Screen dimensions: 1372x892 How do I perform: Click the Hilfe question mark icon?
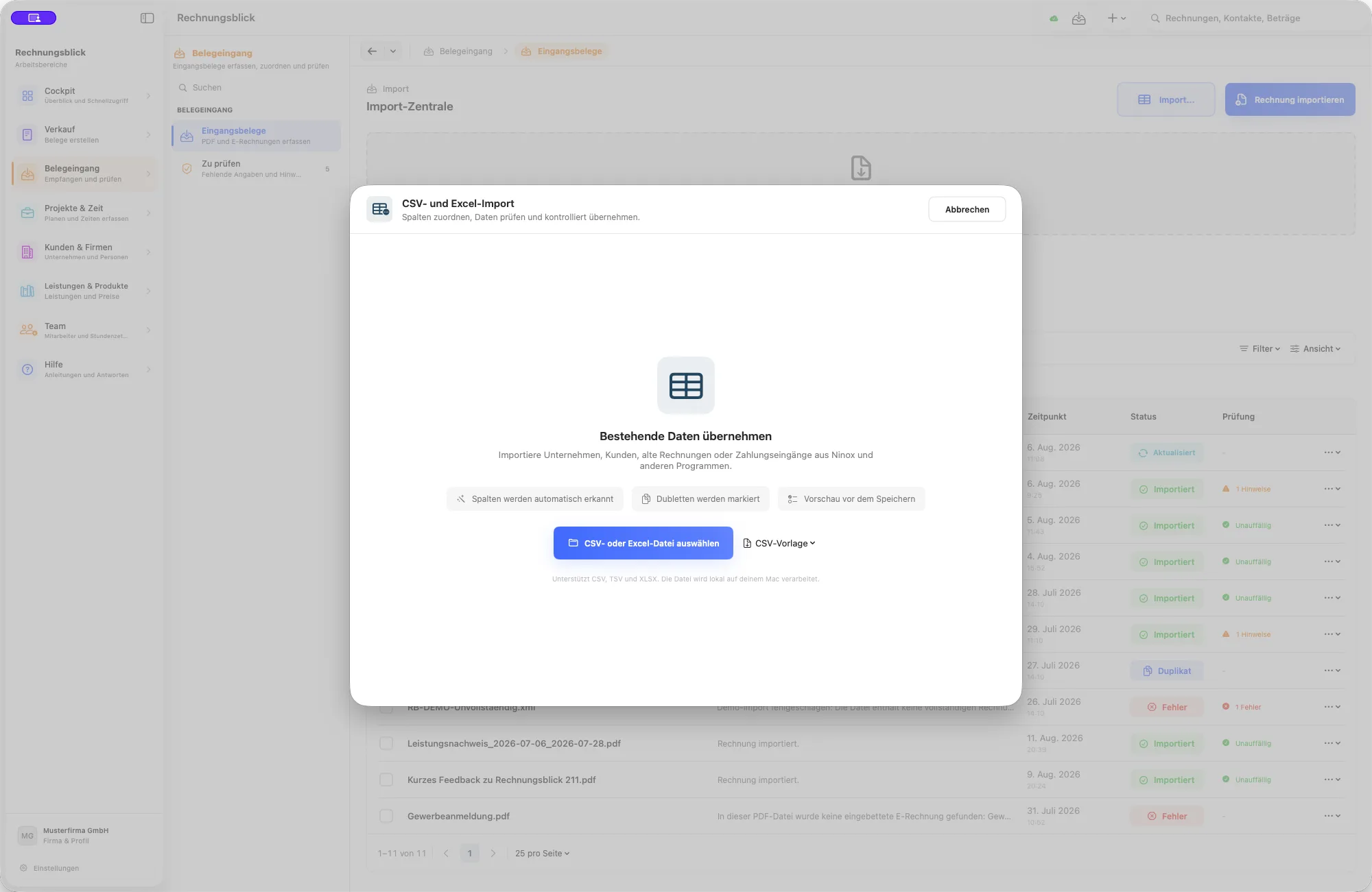point(27,370)
